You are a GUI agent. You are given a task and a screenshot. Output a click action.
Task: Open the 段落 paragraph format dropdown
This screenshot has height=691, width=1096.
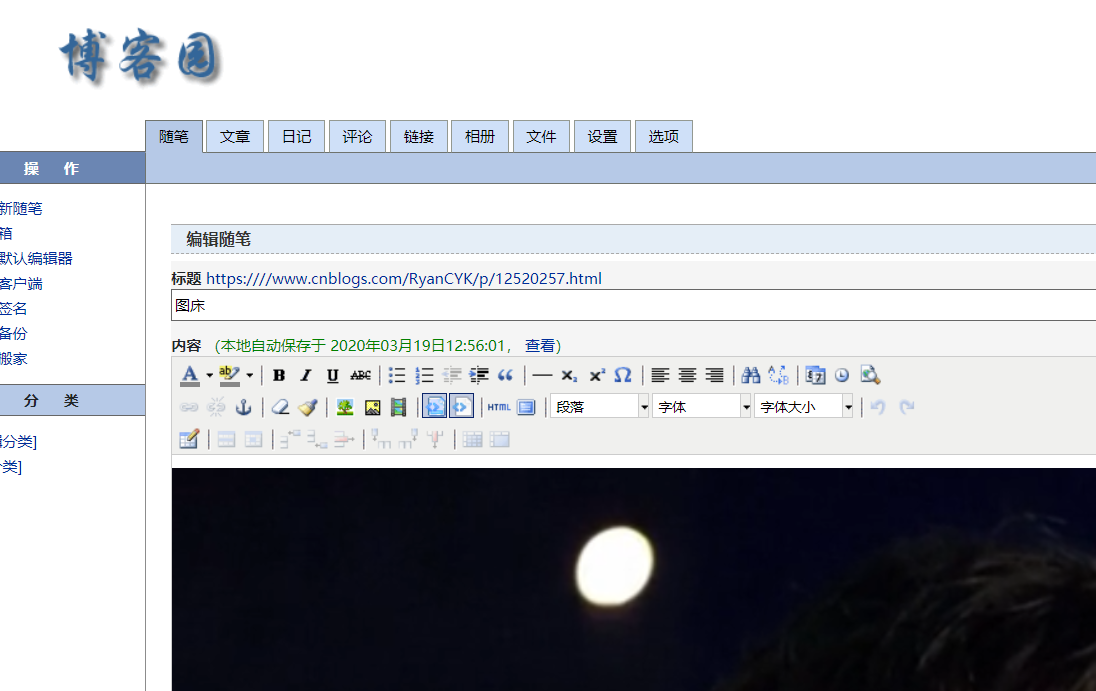click(x=600, y=407)
